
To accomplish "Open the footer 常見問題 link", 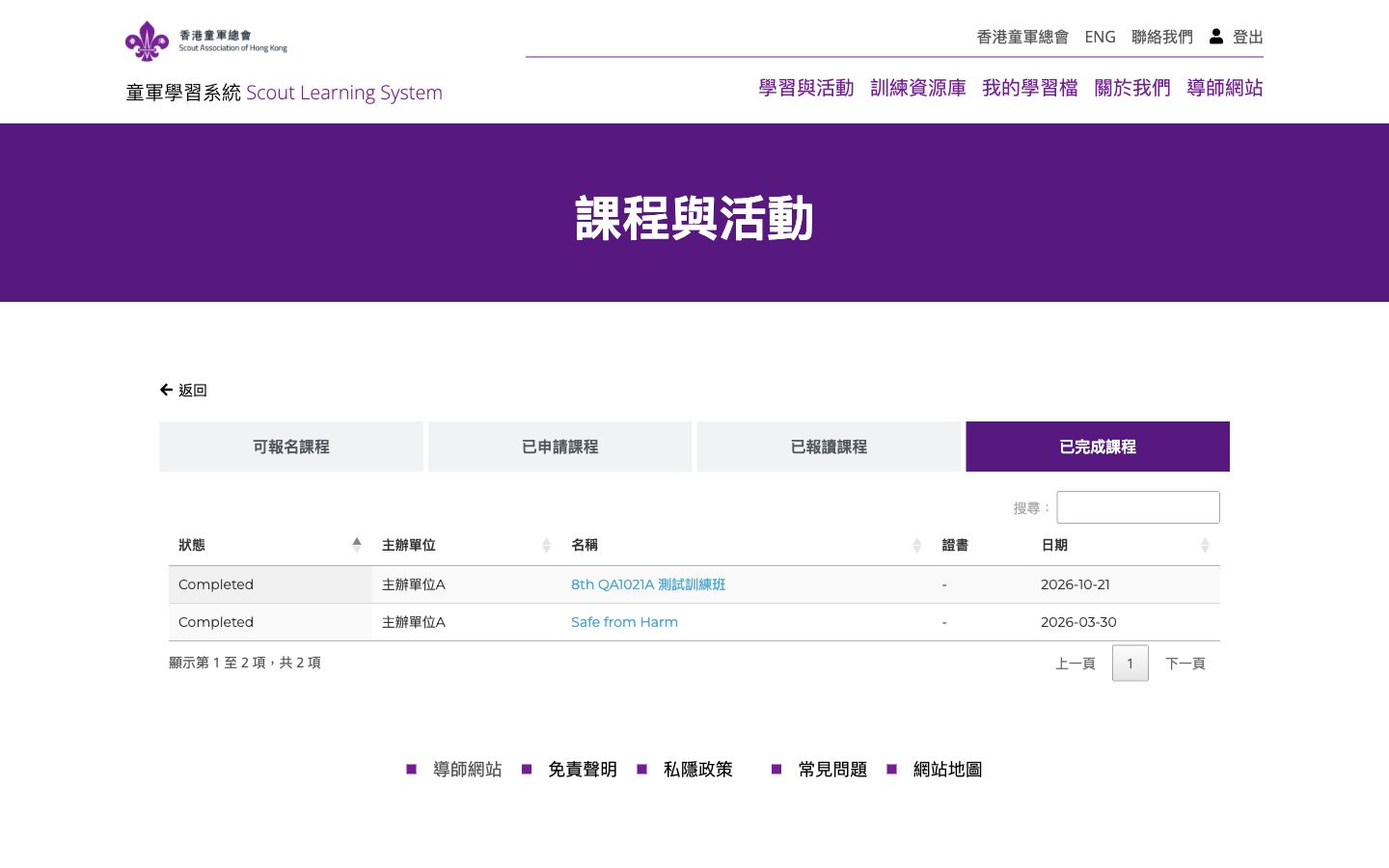I will (x=832, y=770).
